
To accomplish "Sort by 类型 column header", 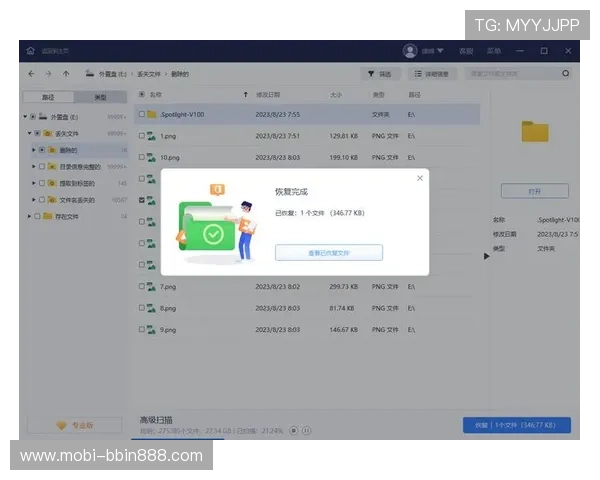I will pyautogui.click(x=378, y=95).
